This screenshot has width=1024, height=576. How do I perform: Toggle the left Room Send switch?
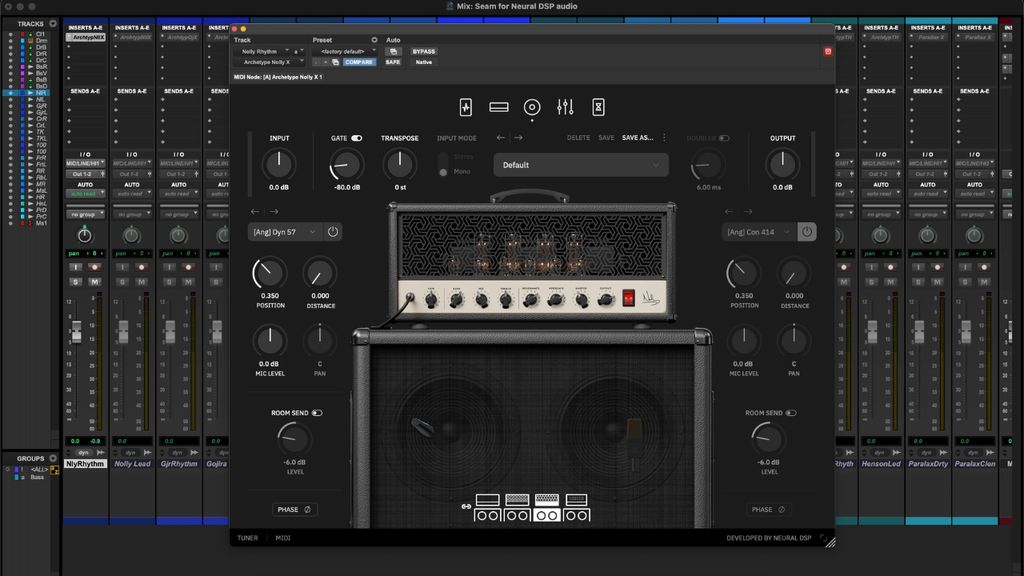coord(316,413)
